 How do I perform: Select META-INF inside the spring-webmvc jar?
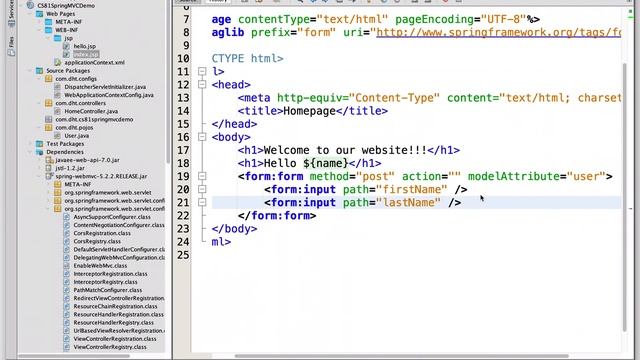pos(78,184)
